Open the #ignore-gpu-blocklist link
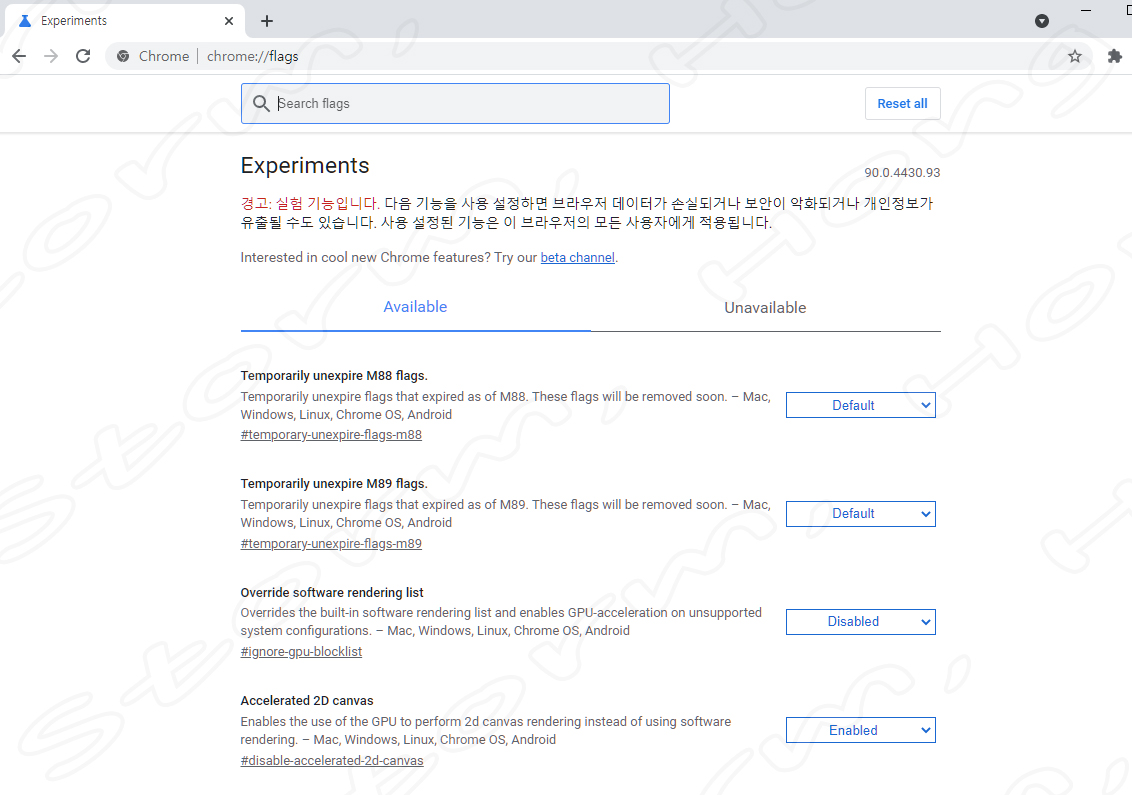Viewport: 1132px width, 795px height. 301,651
